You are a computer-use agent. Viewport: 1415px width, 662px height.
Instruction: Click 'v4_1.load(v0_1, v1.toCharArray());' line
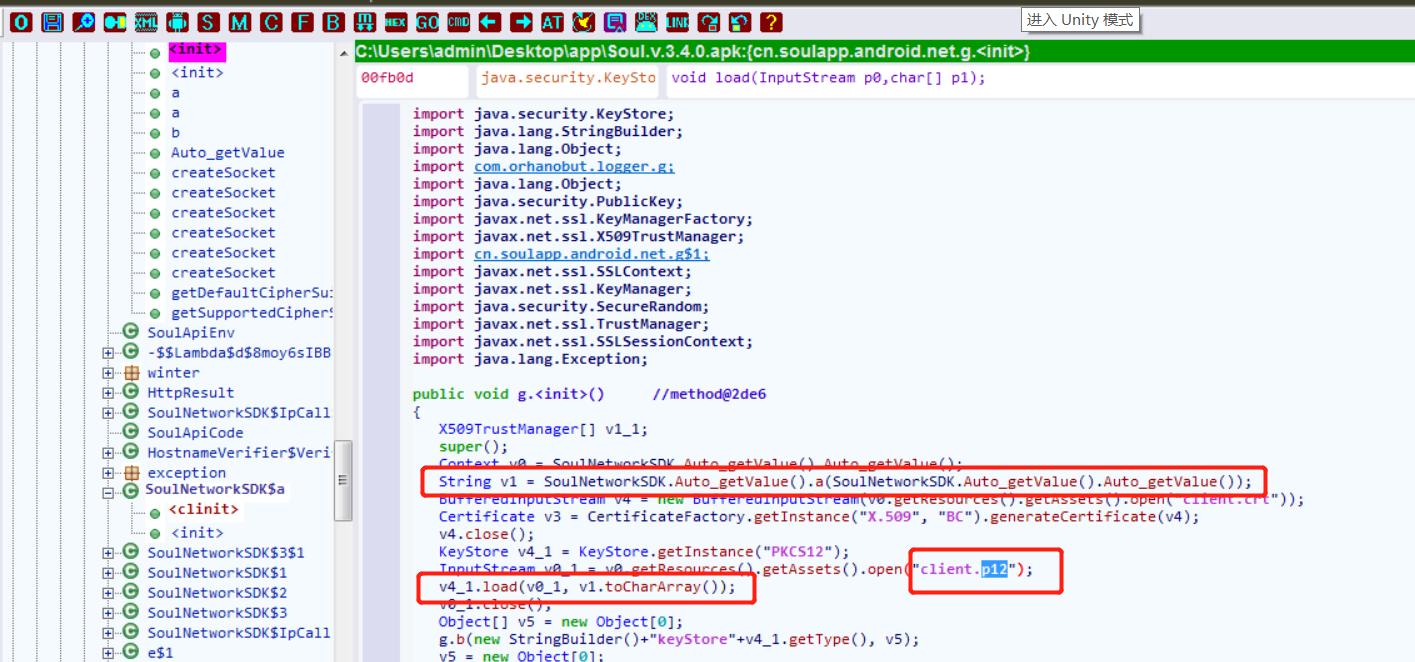pos(587,587)
